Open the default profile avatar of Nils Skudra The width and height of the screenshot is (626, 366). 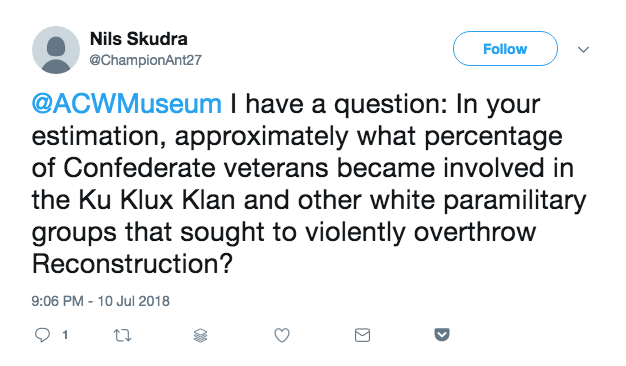pos(56,50)
